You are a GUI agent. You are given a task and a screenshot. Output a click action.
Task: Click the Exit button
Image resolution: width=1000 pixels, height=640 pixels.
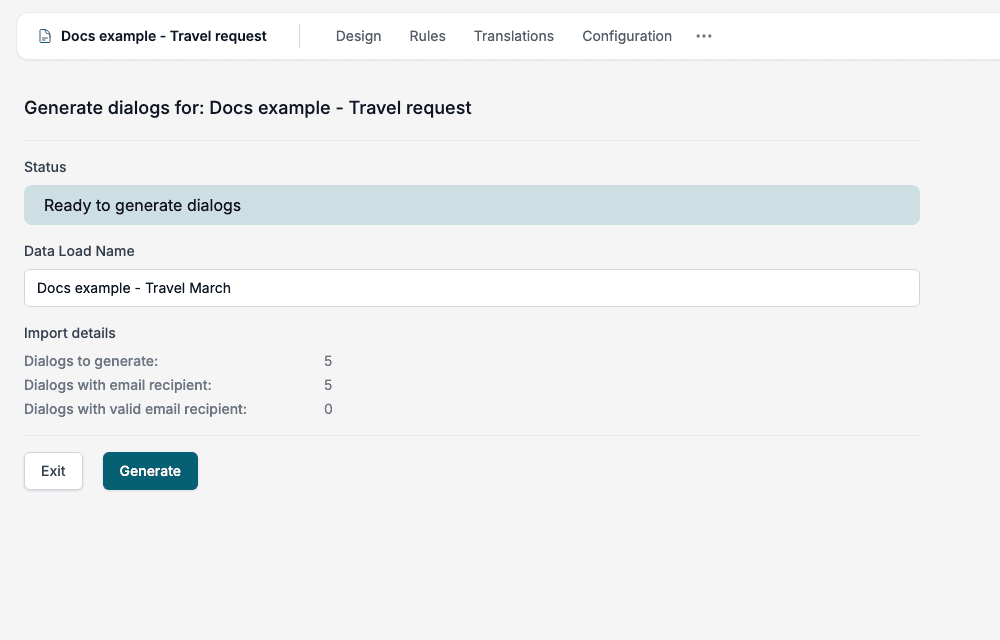tap(54, 471)
